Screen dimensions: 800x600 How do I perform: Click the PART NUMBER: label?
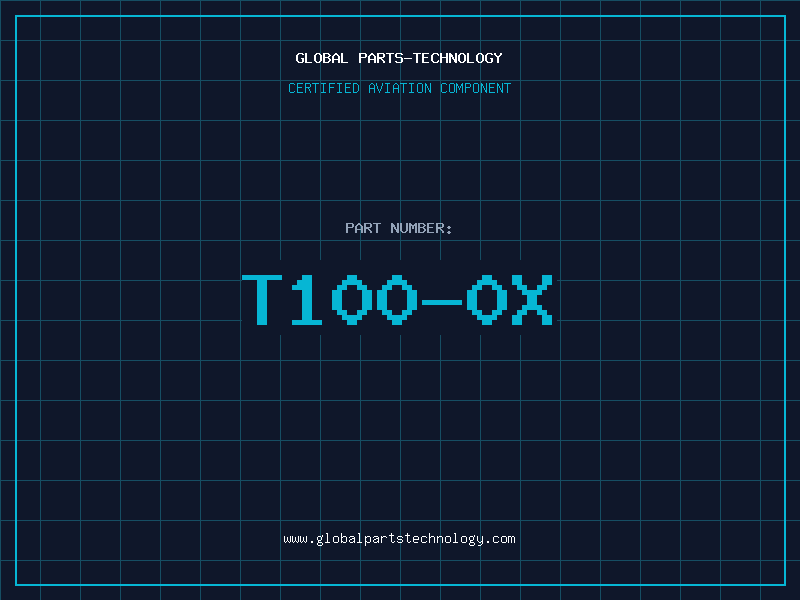(x=398, y=228)
